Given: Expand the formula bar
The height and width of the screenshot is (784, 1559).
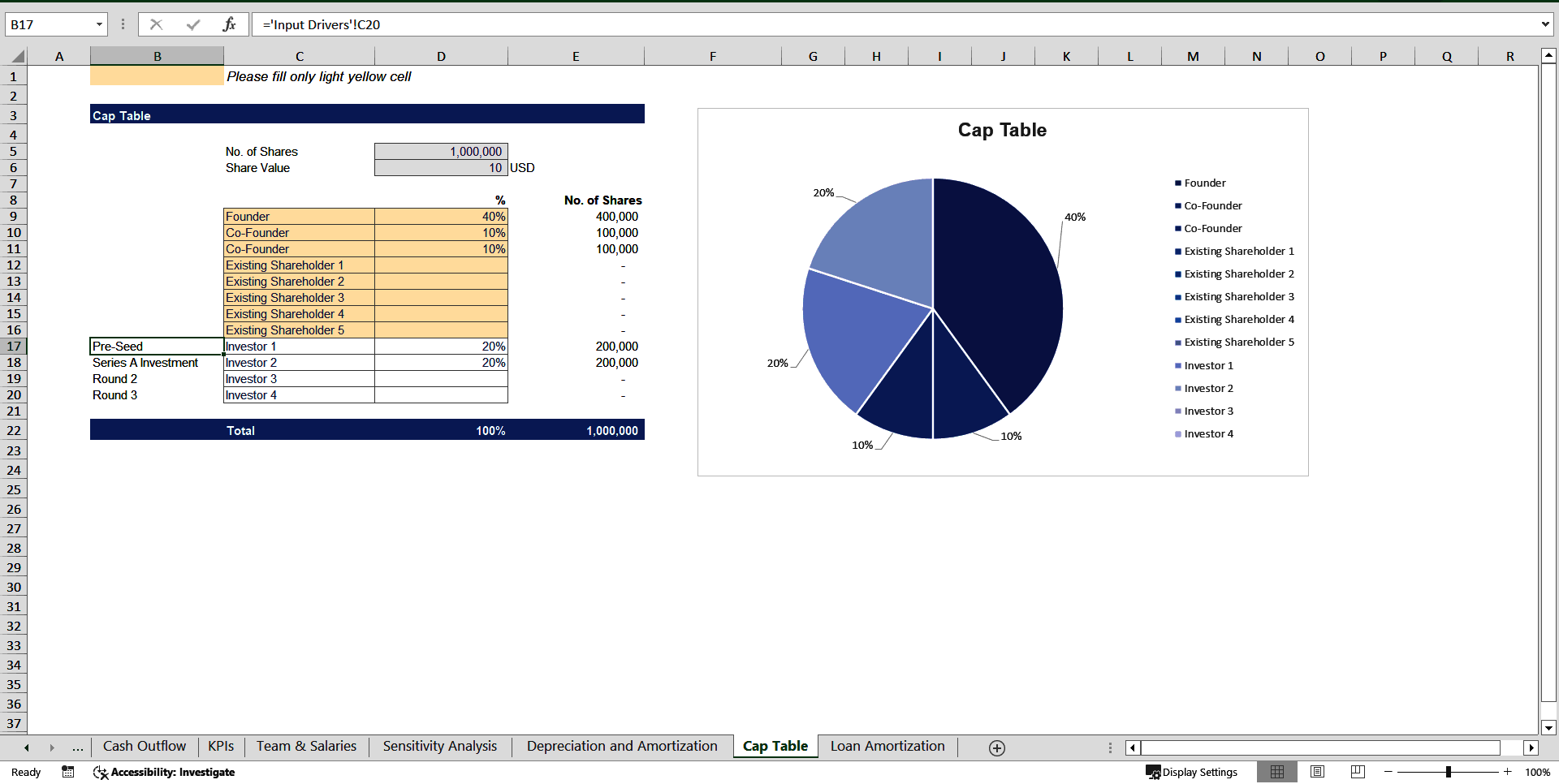Looking at the screenshot, I should 1544,24.
